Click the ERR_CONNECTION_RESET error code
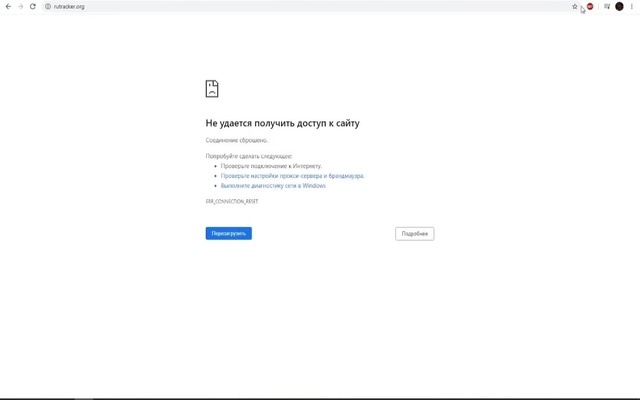 click(232, 201)
